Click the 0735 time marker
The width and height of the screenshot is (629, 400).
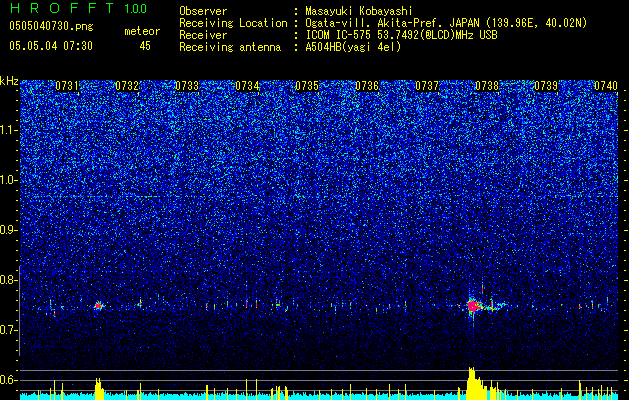coord(307,86)
